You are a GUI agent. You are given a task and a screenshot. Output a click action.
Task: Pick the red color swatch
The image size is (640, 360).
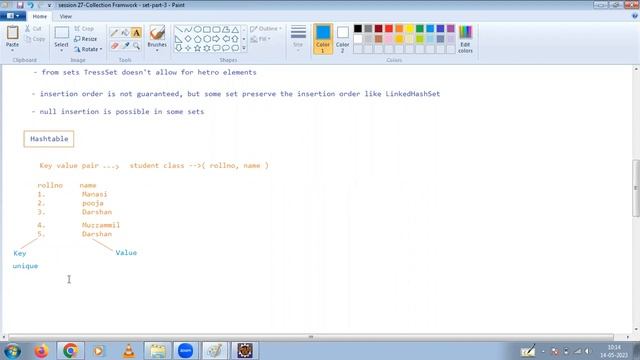point(389,28)
